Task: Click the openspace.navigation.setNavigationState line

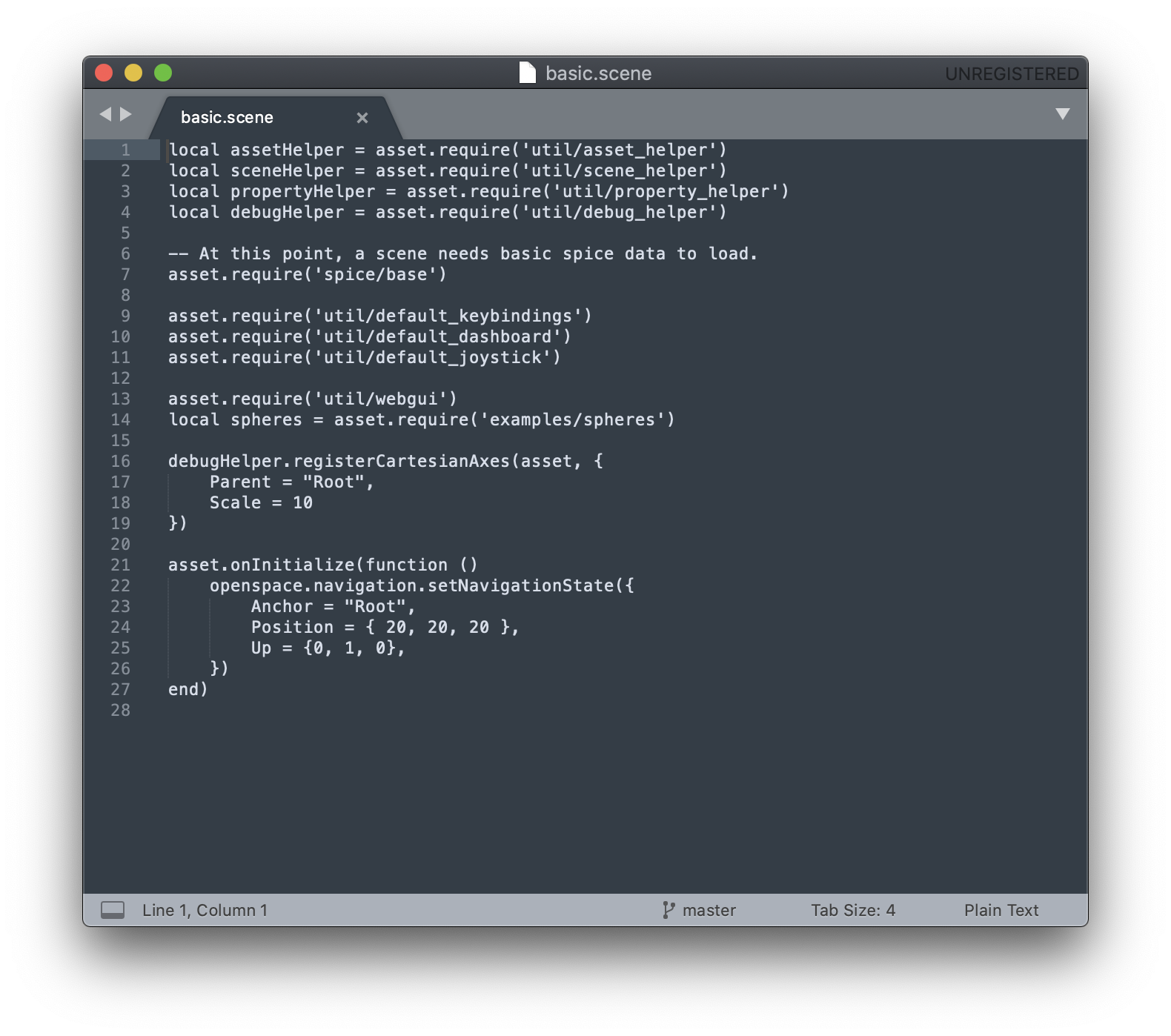Action: tap(422, 585)
